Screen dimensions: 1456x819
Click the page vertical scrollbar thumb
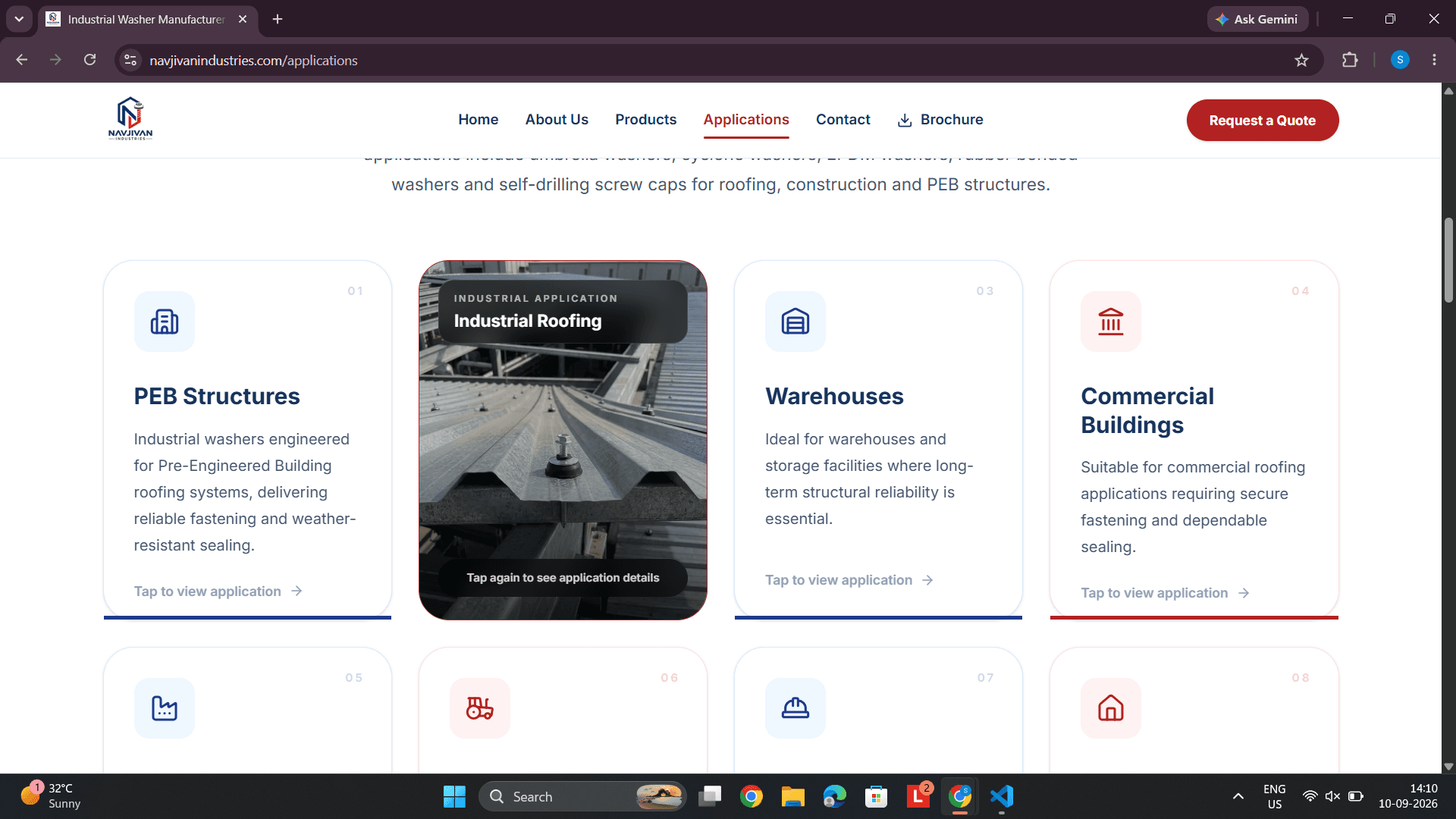pos(1448,260)
